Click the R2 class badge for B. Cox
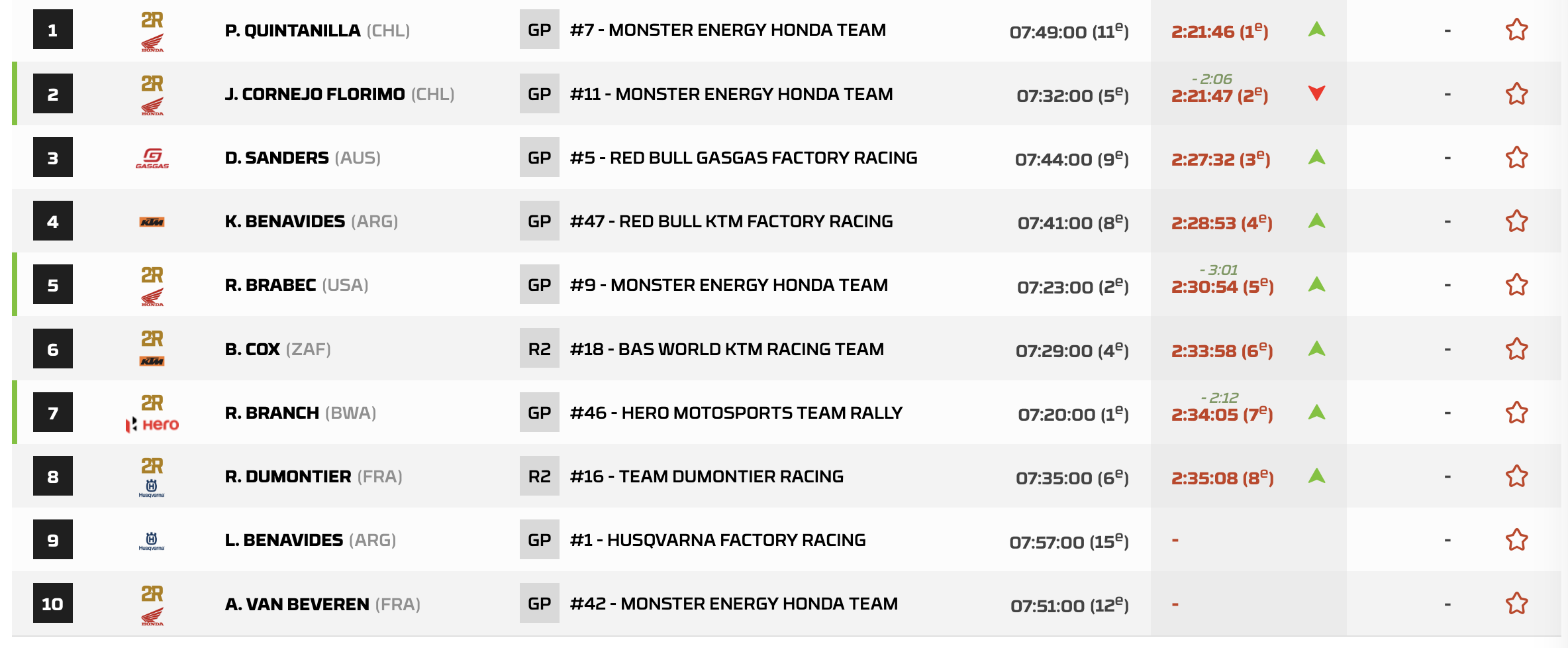This screenshot has height=648, width=1568. click(x=539, y=349)
